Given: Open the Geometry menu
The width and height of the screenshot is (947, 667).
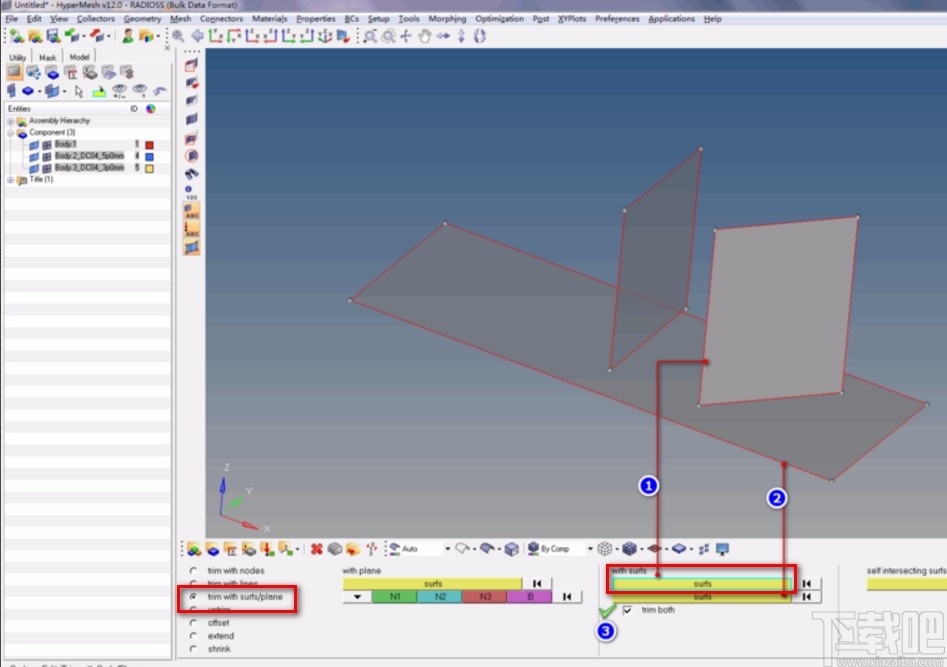Looking at the screenshot, I should coord(142,19).
